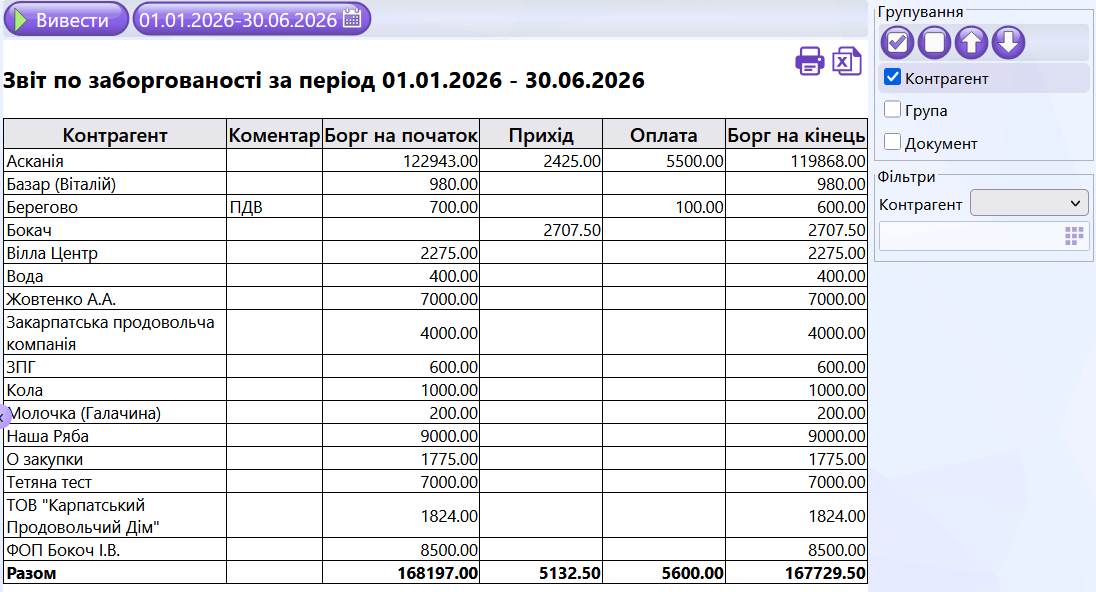This screenshot has width=1096, height=592.
Task: Uncheck all grouping options icon
Action: coord(934,42)
